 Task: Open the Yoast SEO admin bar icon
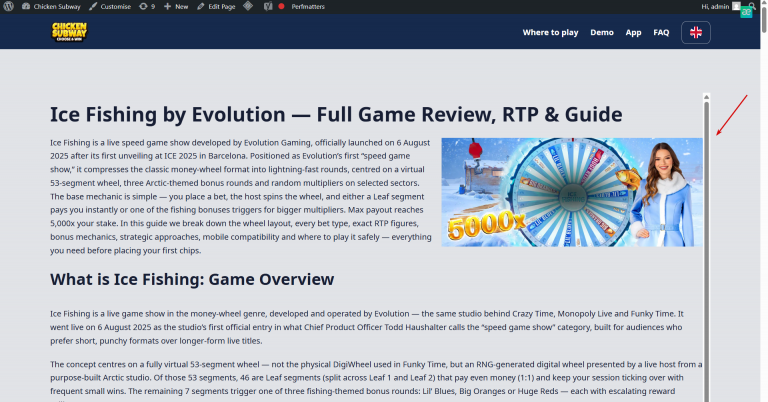pos(268,6)
